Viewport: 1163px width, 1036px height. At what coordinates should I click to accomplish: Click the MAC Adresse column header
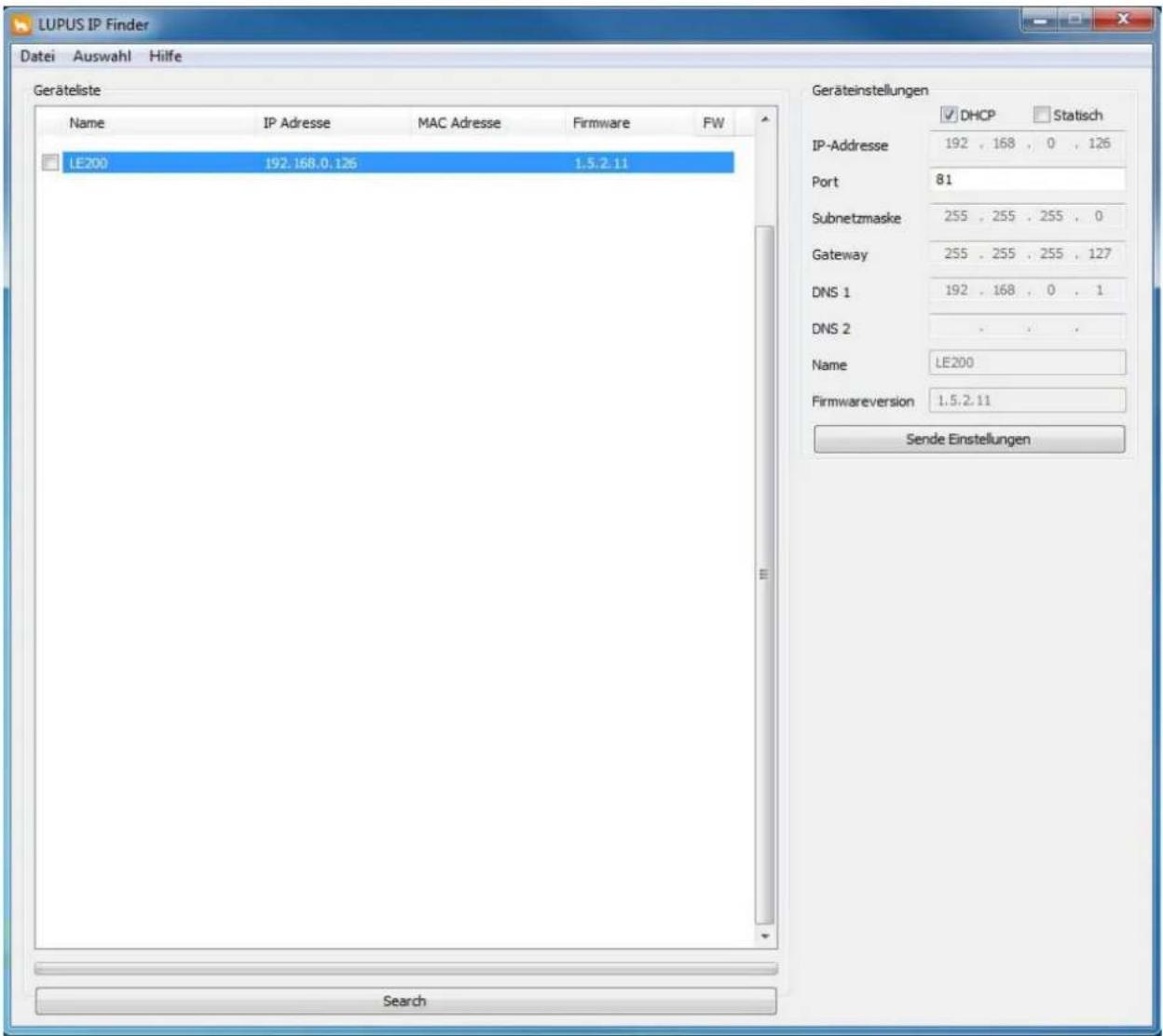click(459, 123)
